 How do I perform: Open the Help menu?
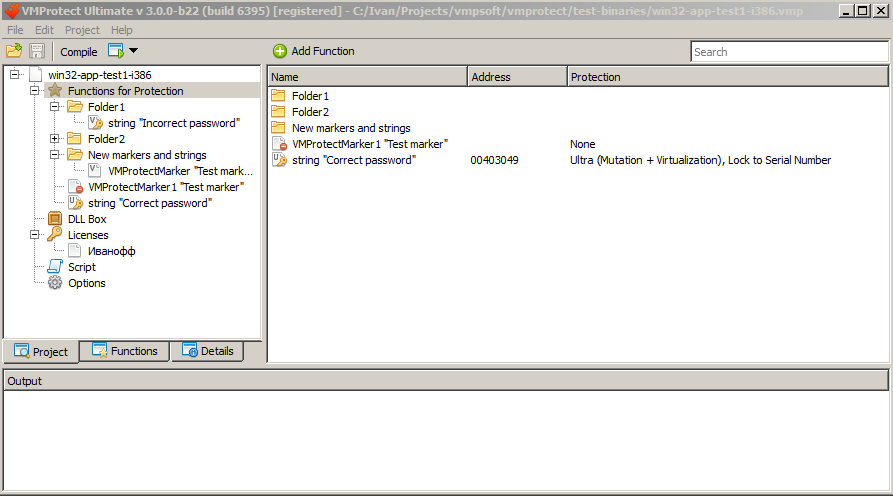pos(121,30)
